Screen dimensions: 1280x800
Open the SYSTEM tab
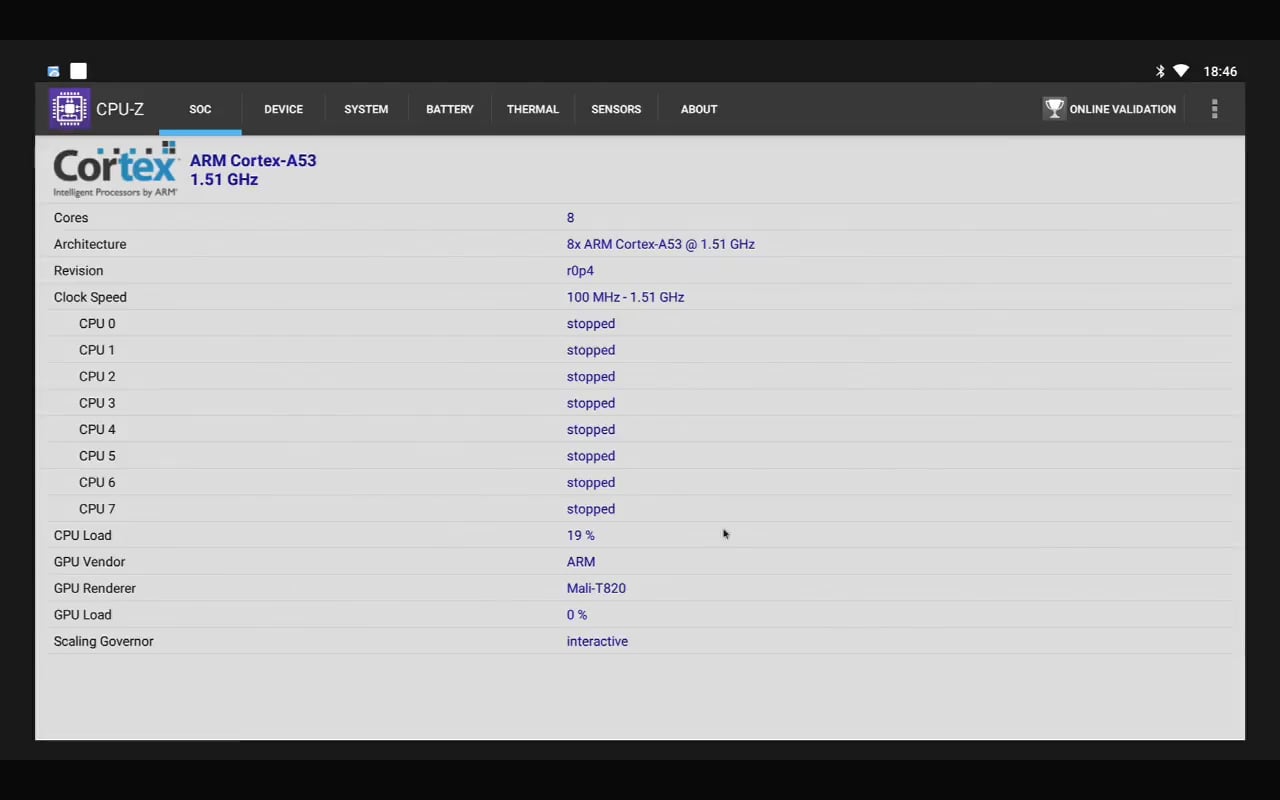pos(366,109)
